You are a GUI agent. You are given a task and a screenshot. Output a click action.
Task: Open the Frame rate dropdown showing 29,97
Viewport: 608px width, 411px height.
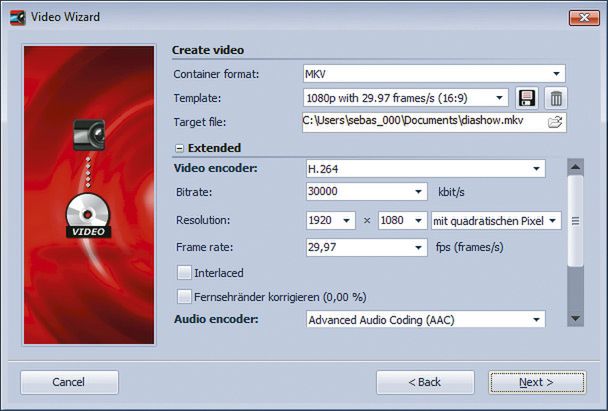(366, 247)
